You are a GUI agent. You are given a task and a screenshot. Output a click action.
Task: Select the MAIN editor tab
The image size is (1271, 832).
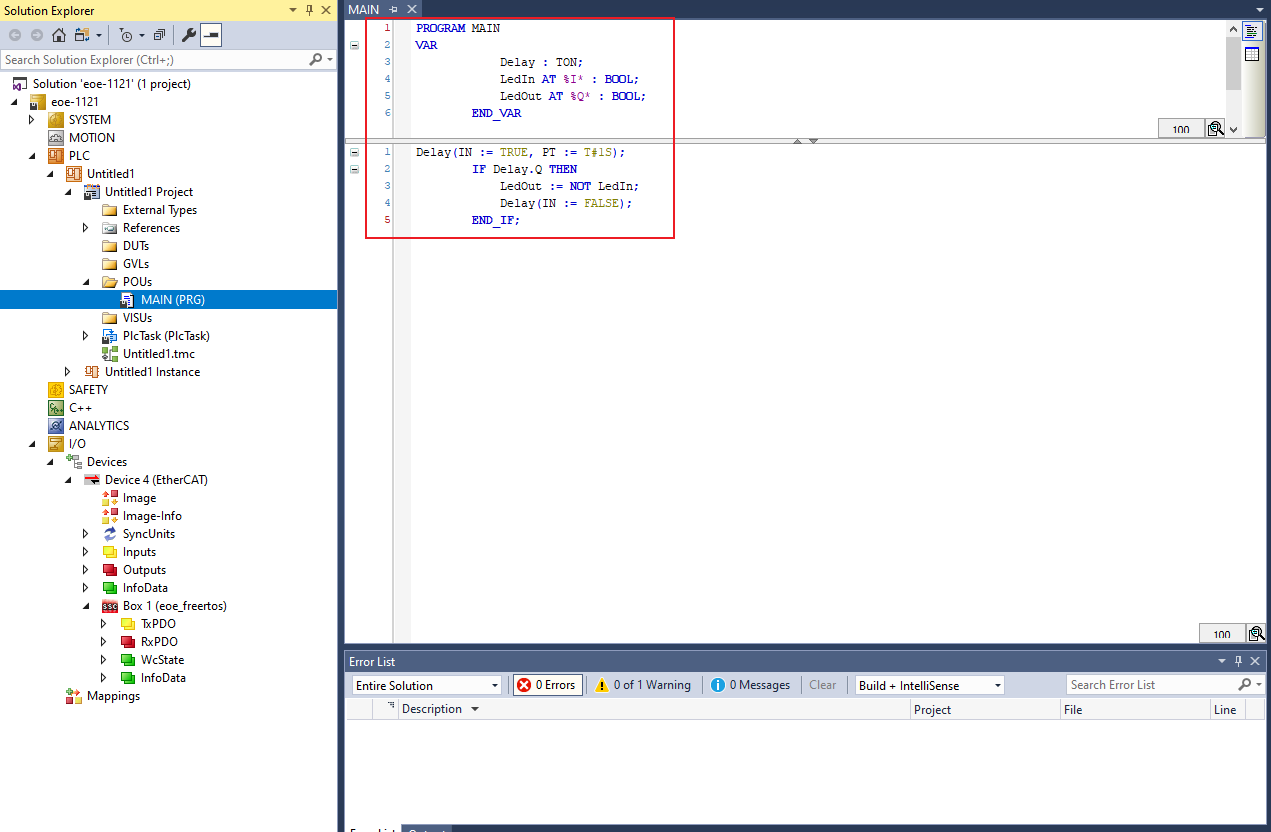[x=364, y=9]
